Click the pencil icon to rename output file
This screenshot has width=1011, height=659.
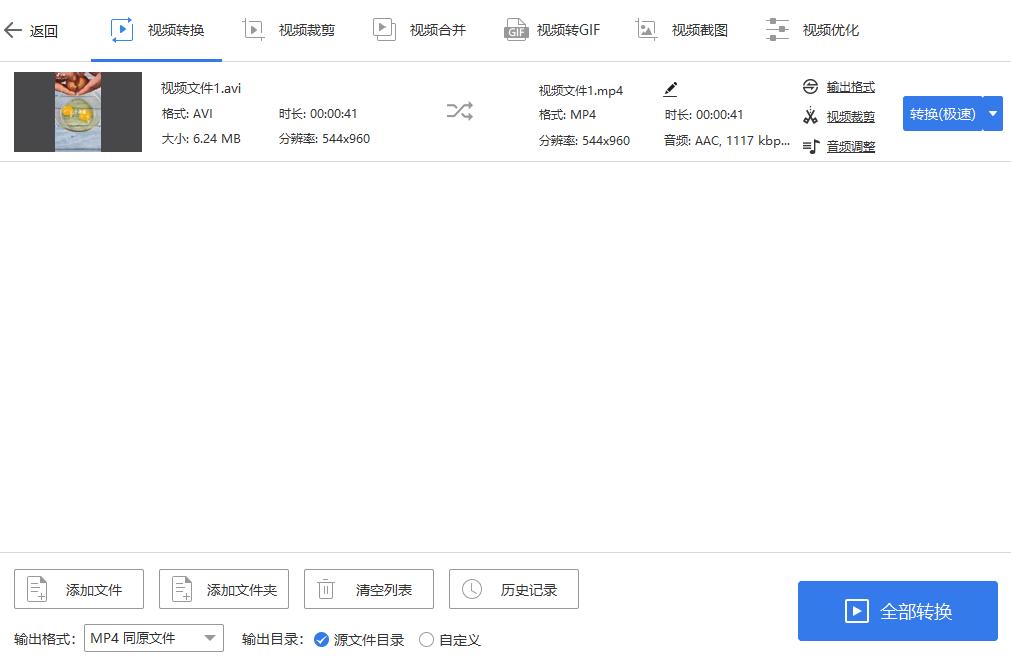click(x=670, y=90)
